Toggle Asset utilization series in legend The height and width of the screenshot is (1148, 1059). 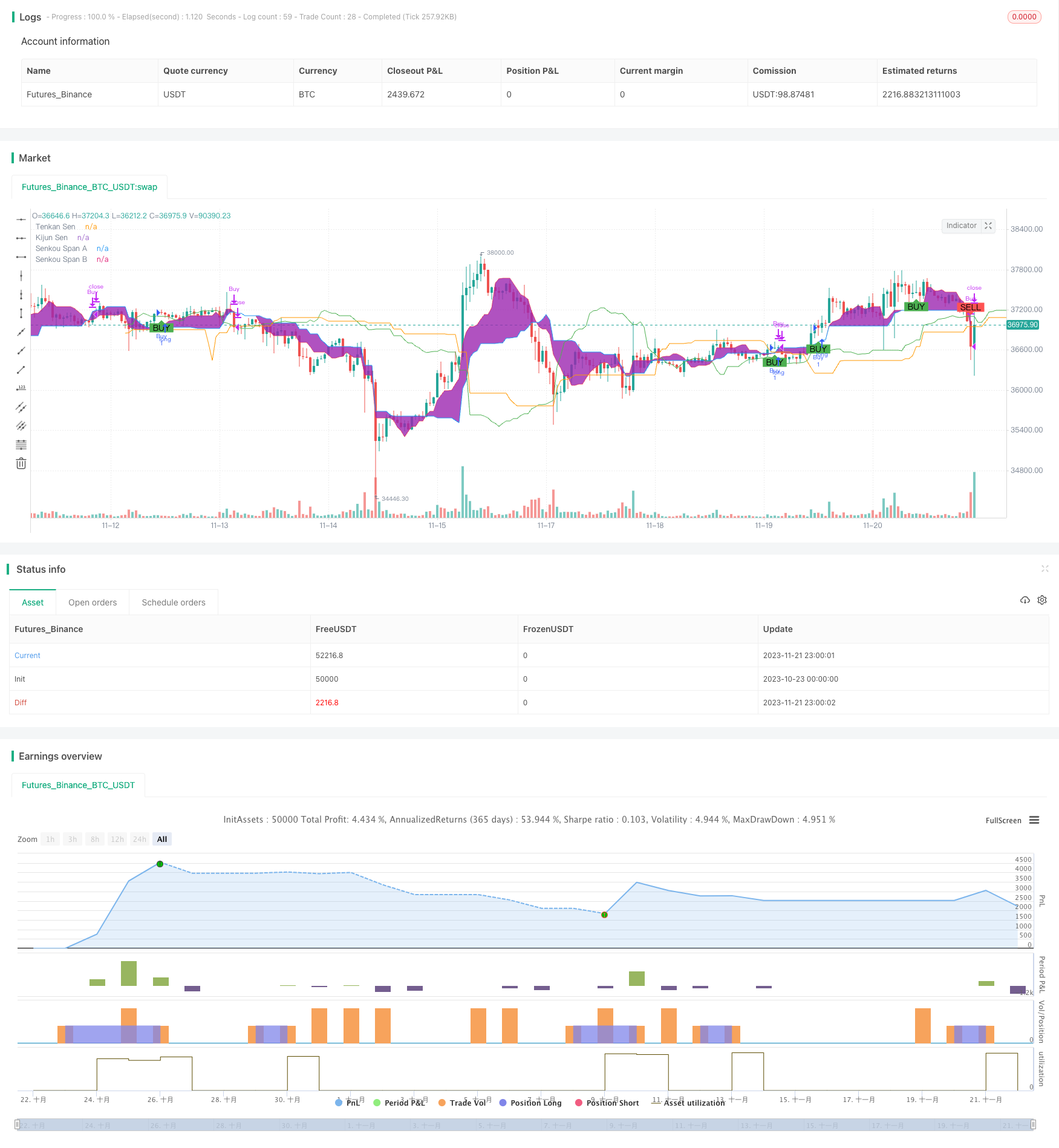688,1103
